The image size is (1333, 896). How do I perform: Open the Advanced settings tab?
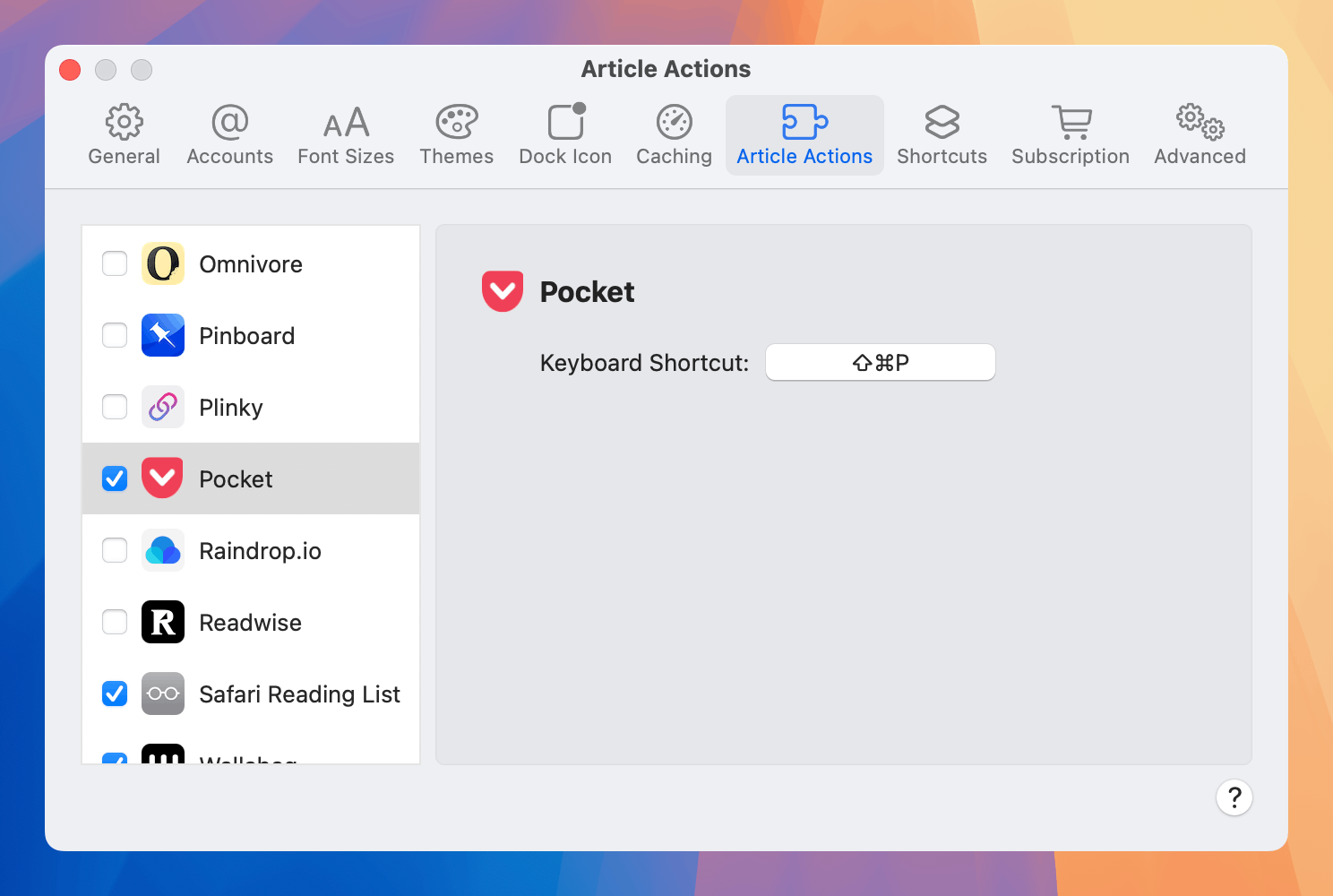pos(1200,135)
